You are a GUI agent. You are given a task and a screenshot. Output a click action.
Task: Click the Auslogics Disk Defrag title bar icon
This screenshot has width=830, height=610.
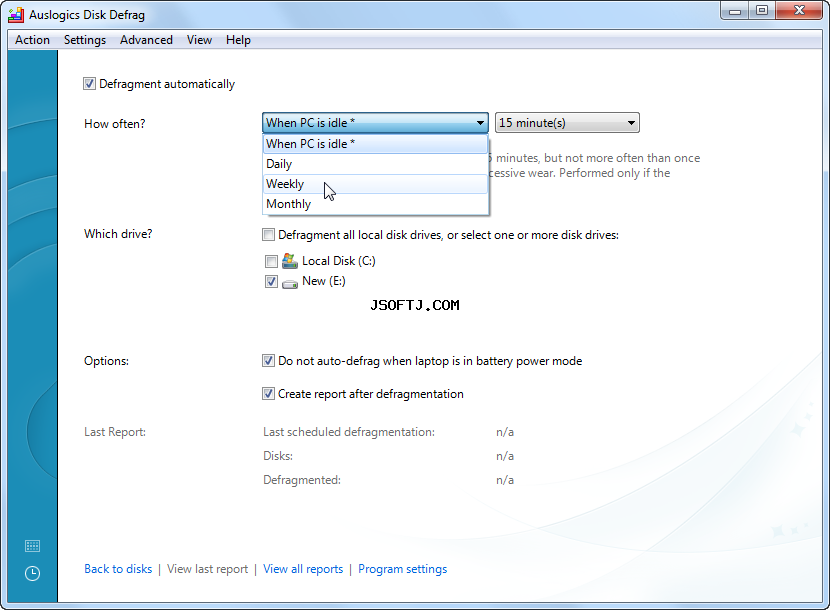pyautogui.click(x=16, y=15)
